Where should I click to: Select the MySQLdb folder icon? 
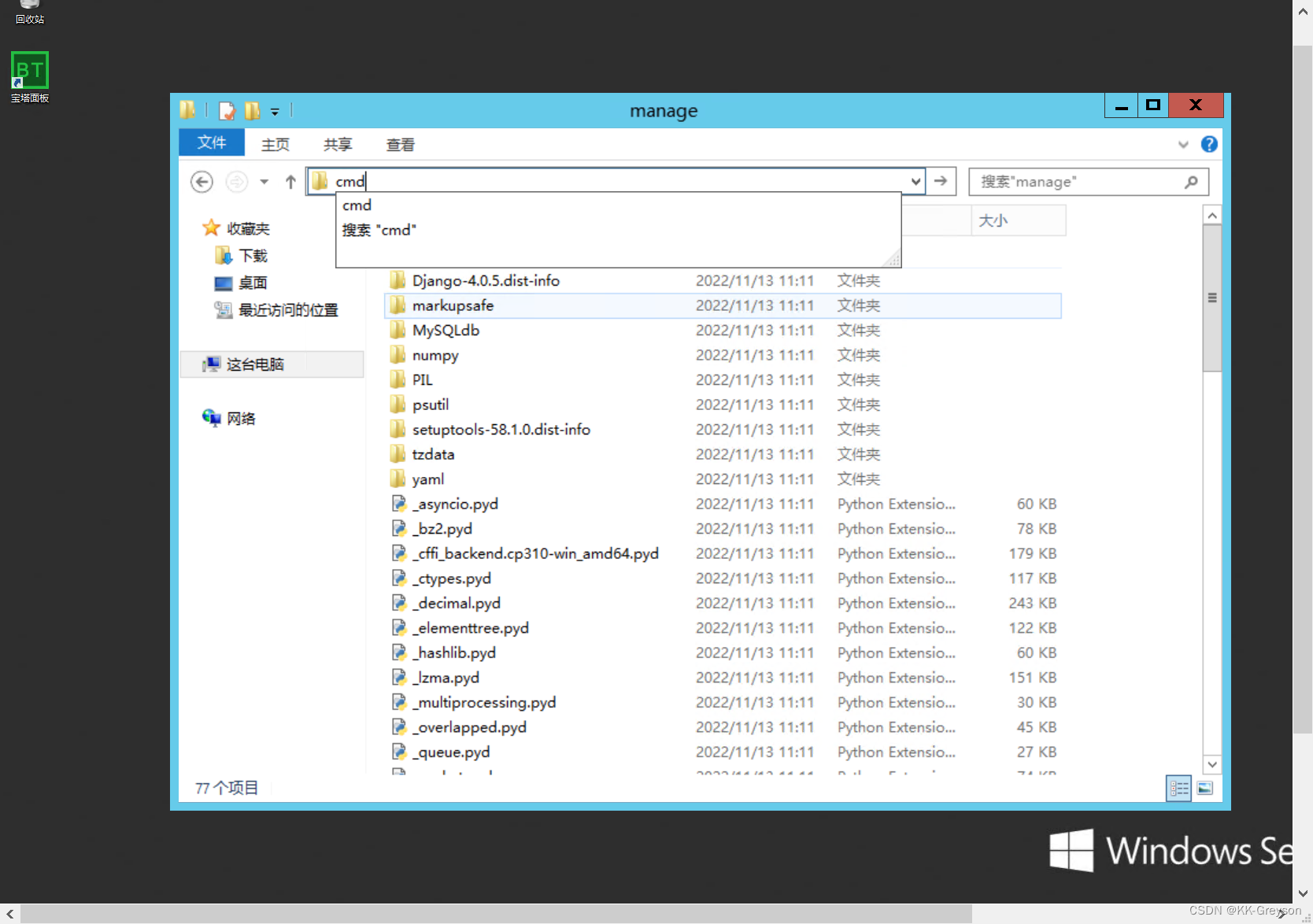(398, 331)
